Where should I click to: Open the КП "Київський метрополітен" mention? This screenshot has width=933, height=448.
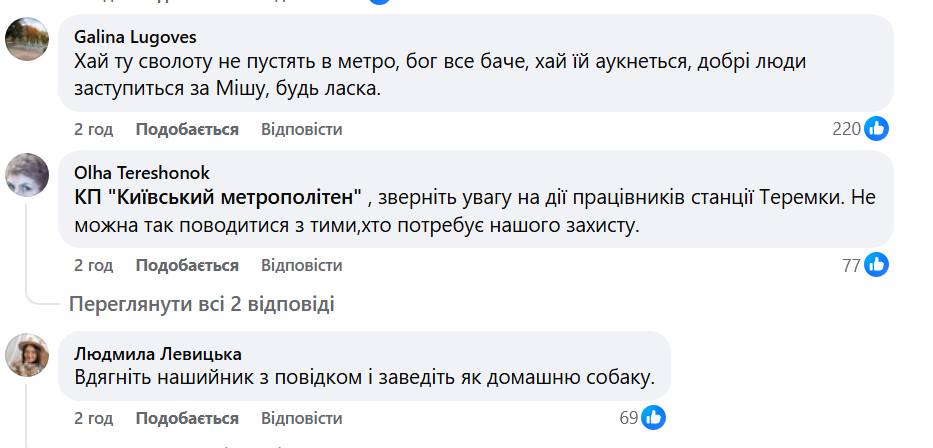(219, 197)
